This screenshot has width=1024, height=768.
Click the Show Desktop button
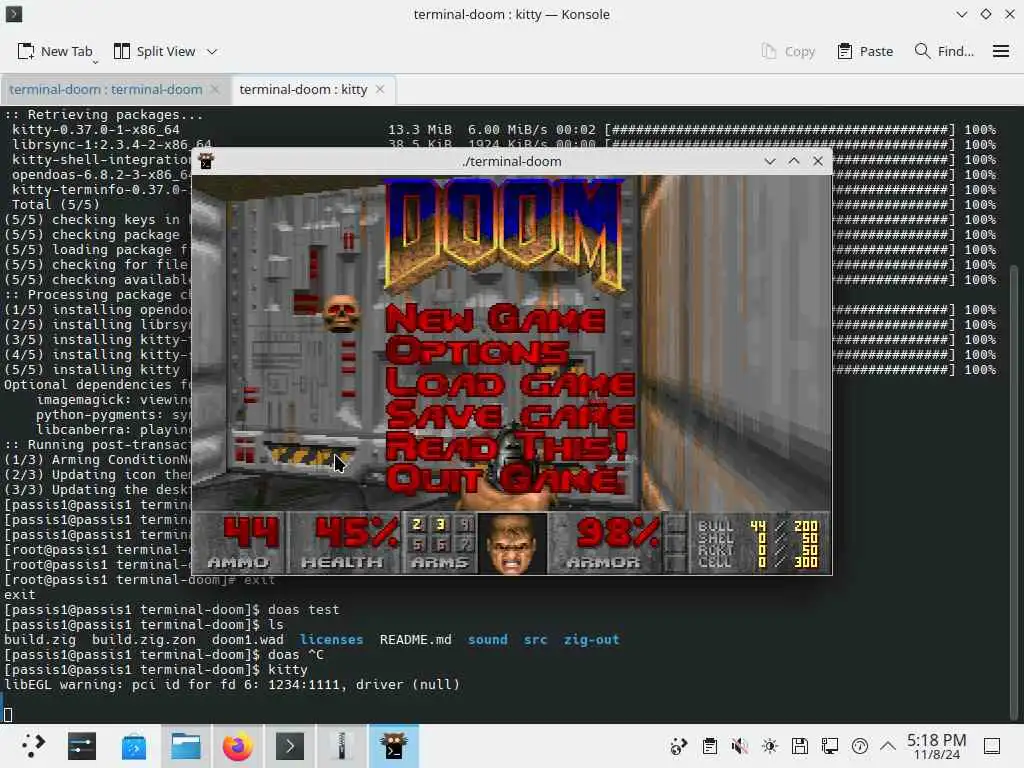click(992, 746)
